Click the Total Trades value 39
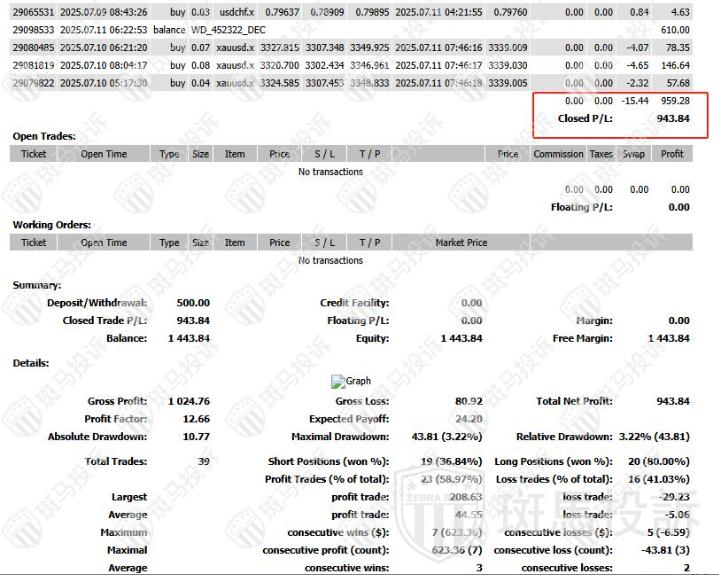 (x=203, y=461)
